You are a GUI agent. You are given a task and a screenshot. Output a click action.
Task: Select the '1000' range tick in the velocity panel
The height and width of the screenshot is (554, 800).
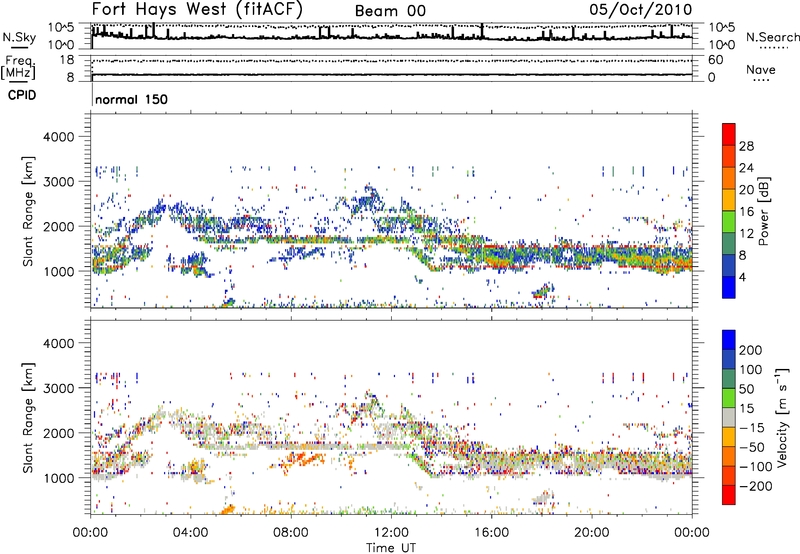click(x=58, y=478)
